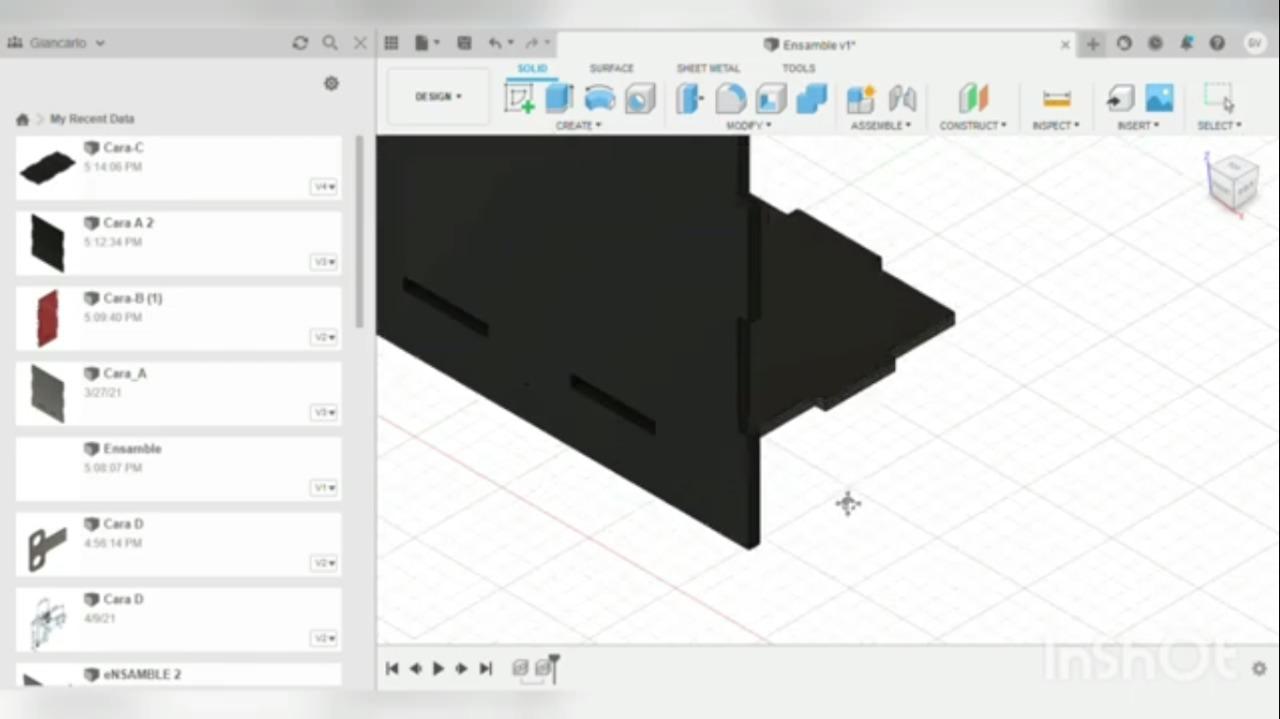Viewport: 1280px width, 719px height.
Task: Play the timeline
Action: tap(438, 668)
